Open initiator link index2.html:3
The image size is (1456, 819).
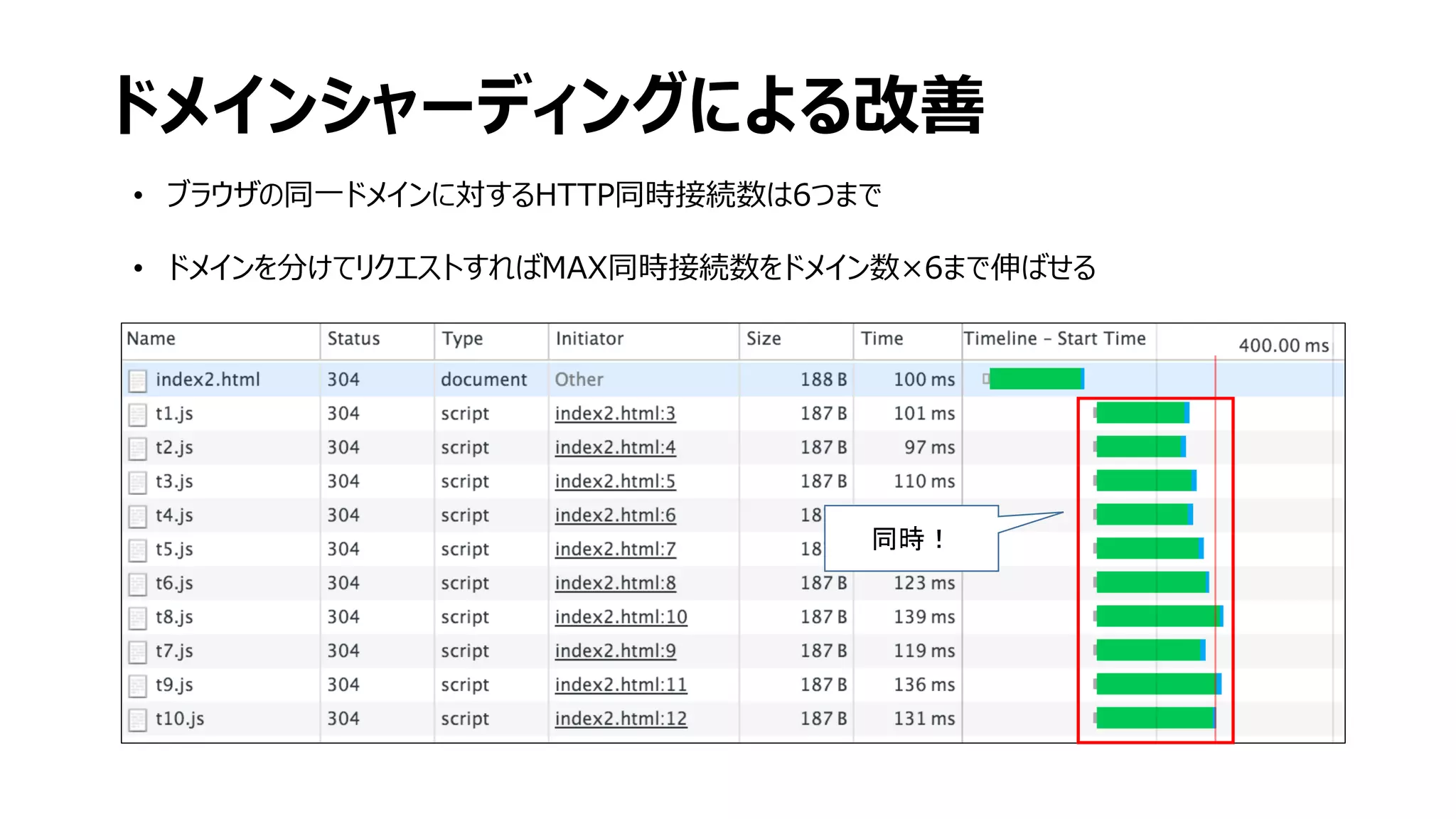[615, 413]
